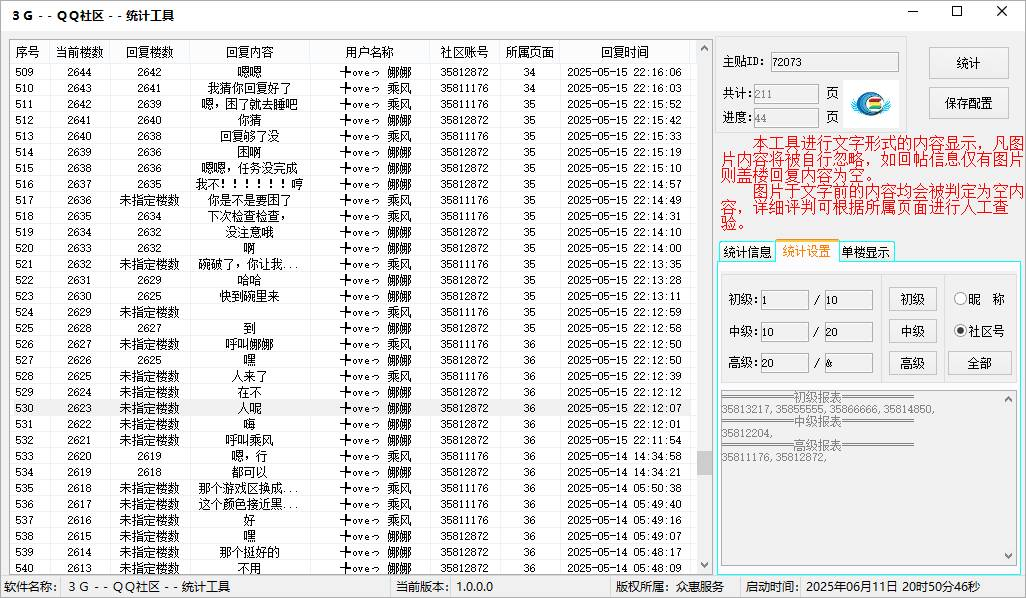Click the 当前楼数 column header
This screenshot has height=598, width=1026.
79,52
